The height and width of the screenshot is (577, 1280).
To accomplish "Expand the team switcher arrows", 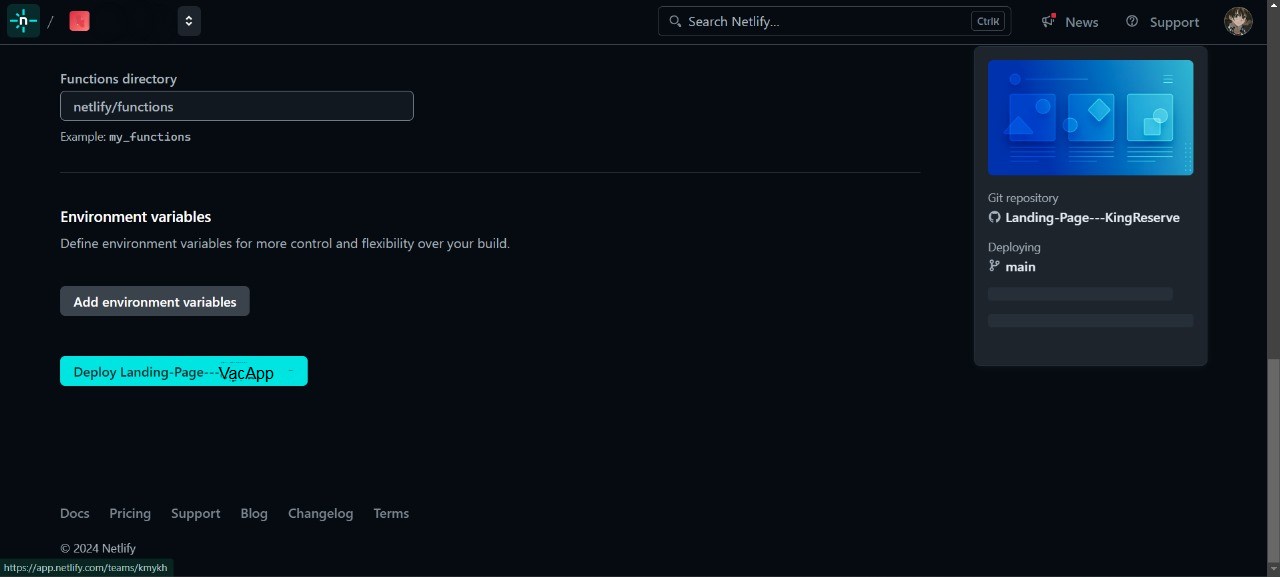I will pos(189,21).
